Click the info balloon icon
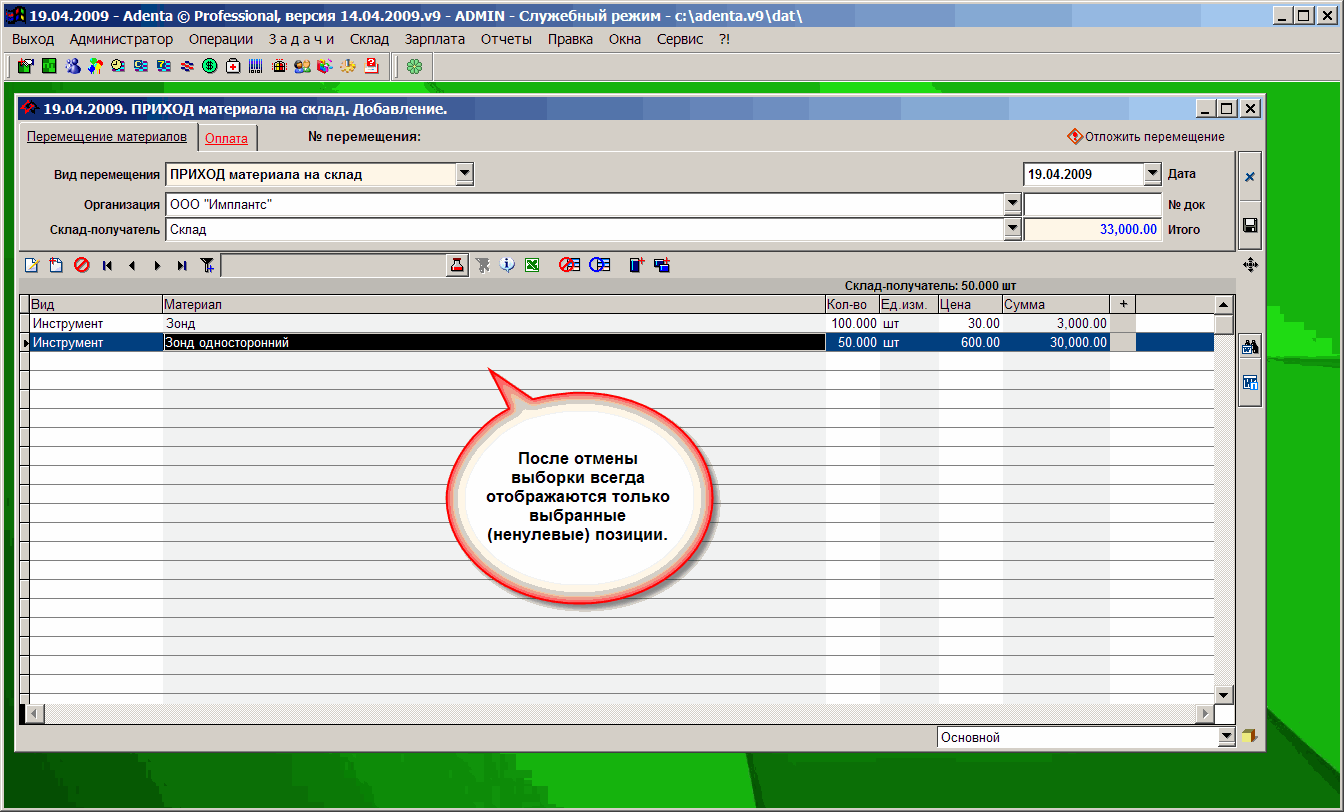This screenshot has height=812, width=1344. click(507, 265)
